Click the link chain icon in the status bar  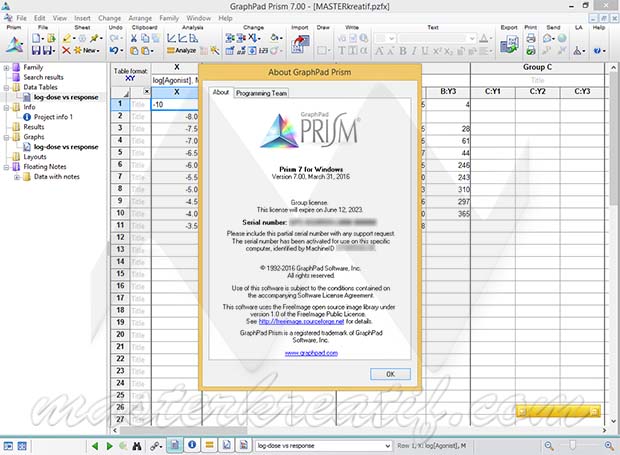155,446
